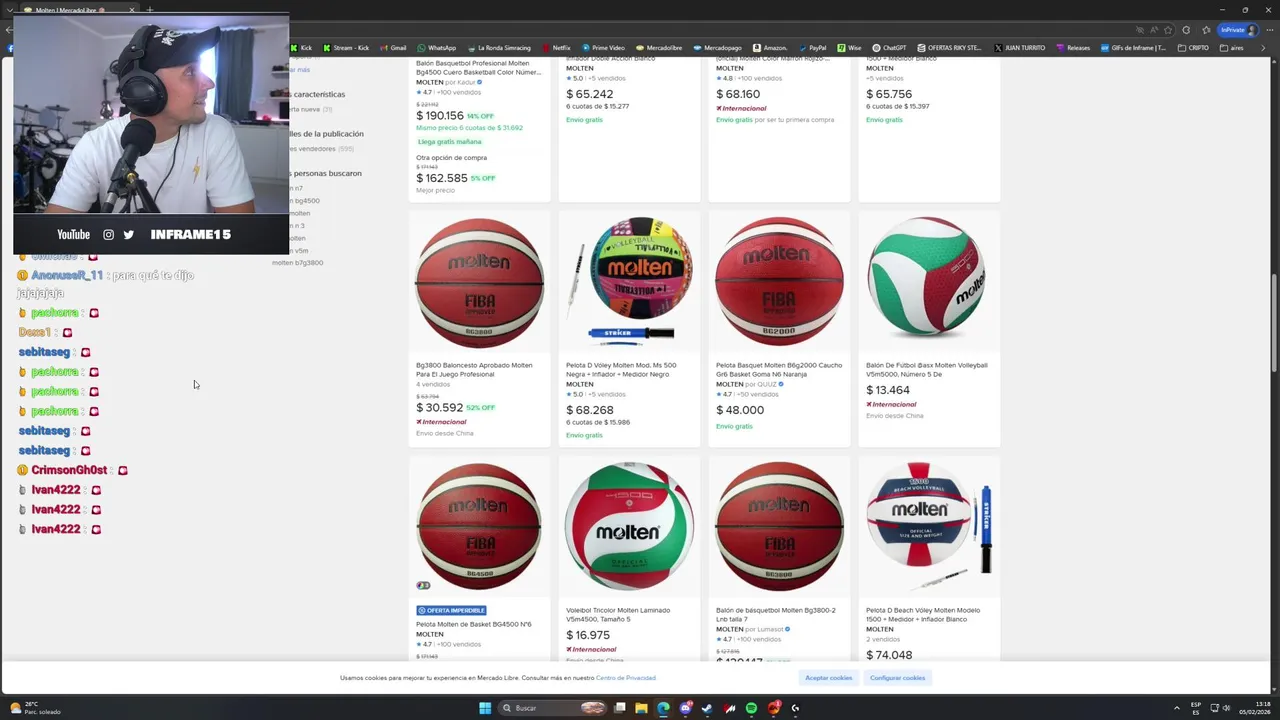Open the Balón de básquetbol Molten Bg3800-2 listing

(x=775, y=615)
